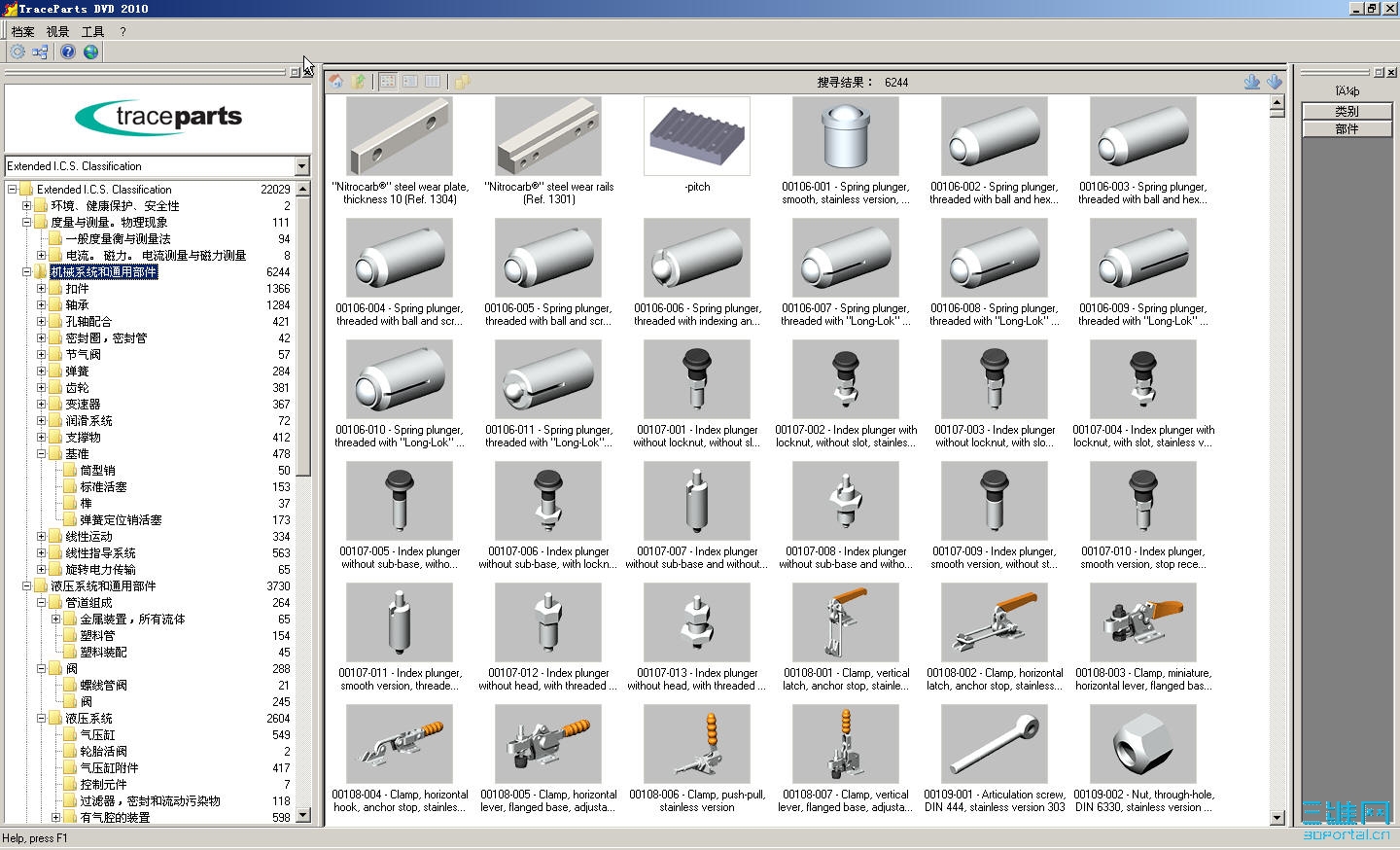Float the left classification panel with its restore button
Screen dimensions: 1400x850
(x=295, y=72)
